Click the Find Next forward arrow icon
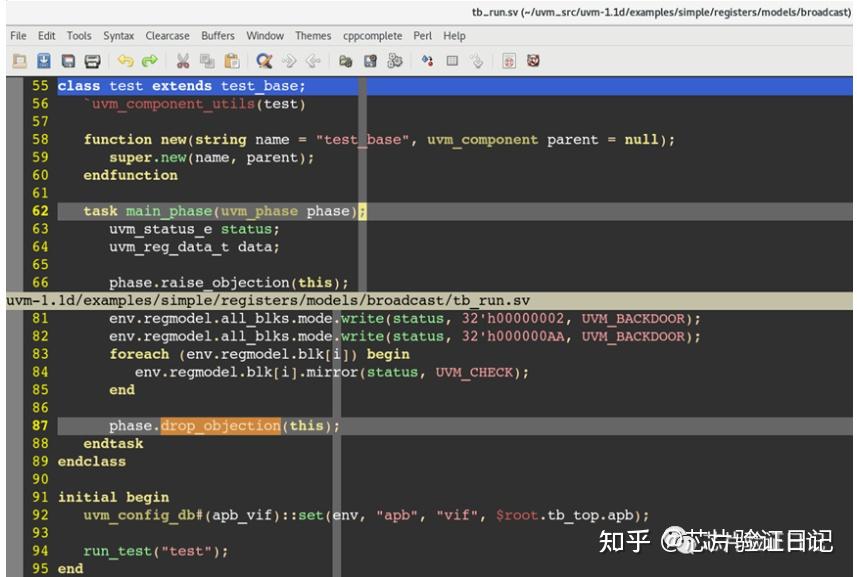Image resolution: width=857 pixels, height=577 pixels. (x=289, y=61)
